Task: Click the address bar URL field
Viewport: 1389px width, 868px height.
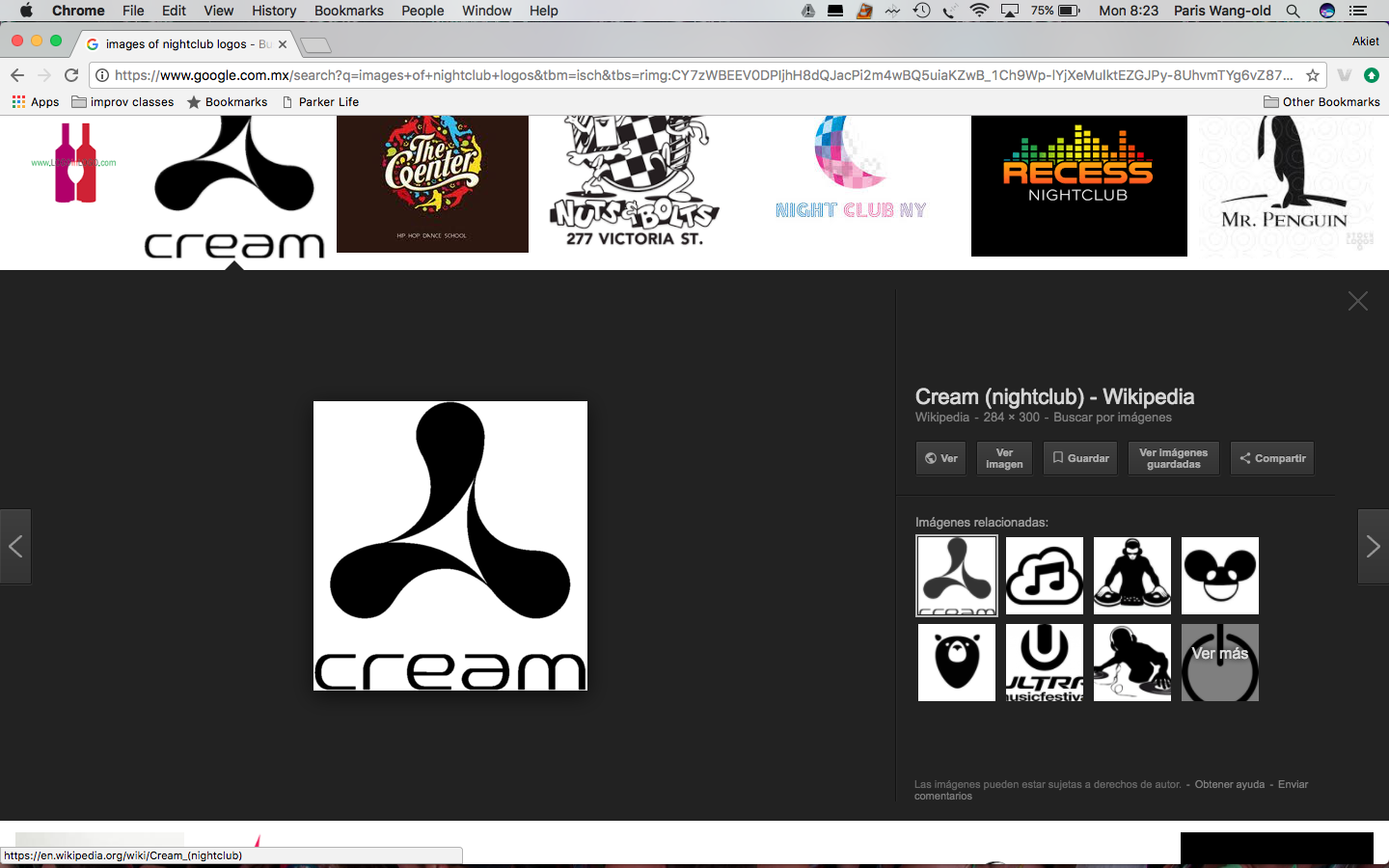Action: 704,75
